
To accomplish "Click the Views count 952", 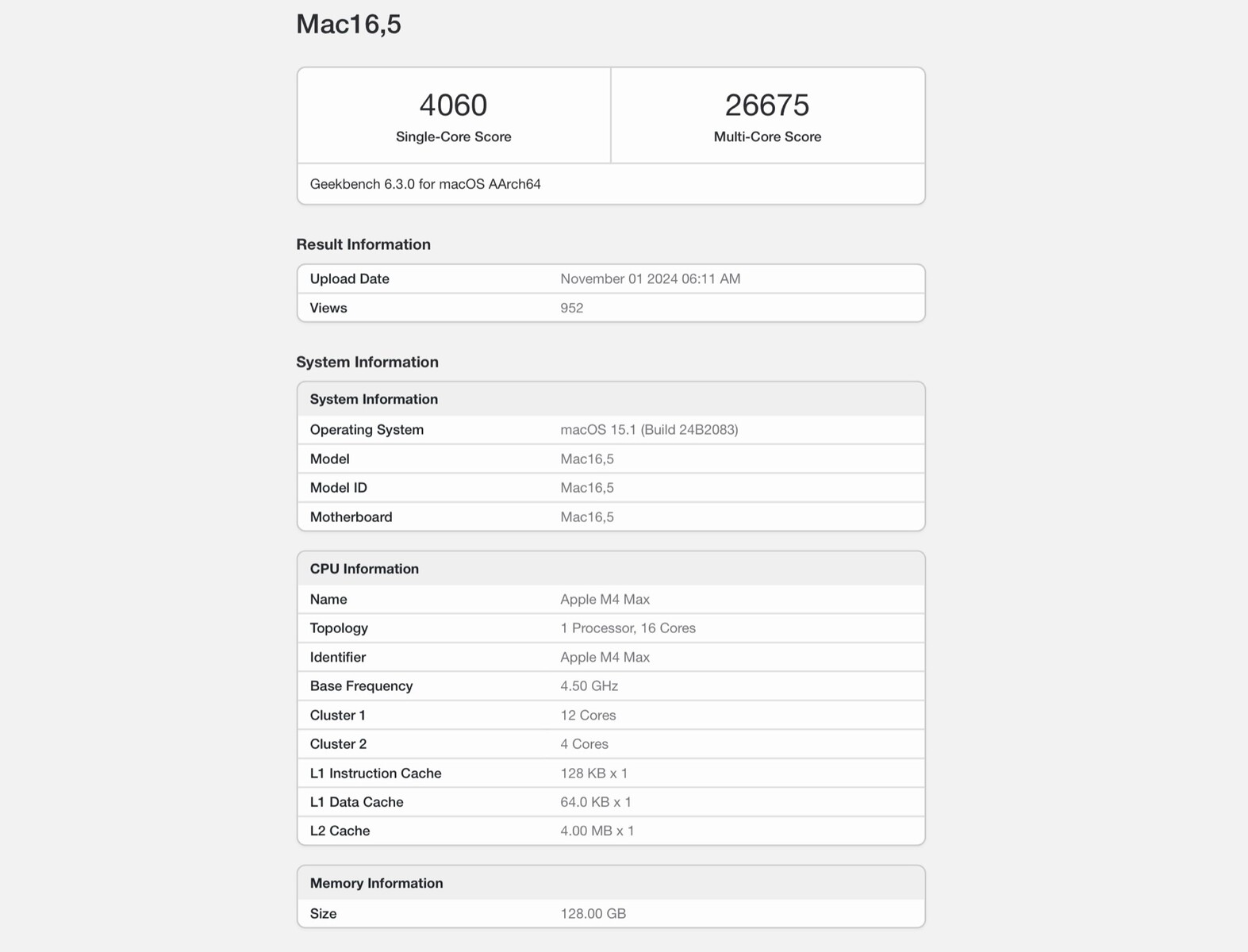I will click(571, 308).
